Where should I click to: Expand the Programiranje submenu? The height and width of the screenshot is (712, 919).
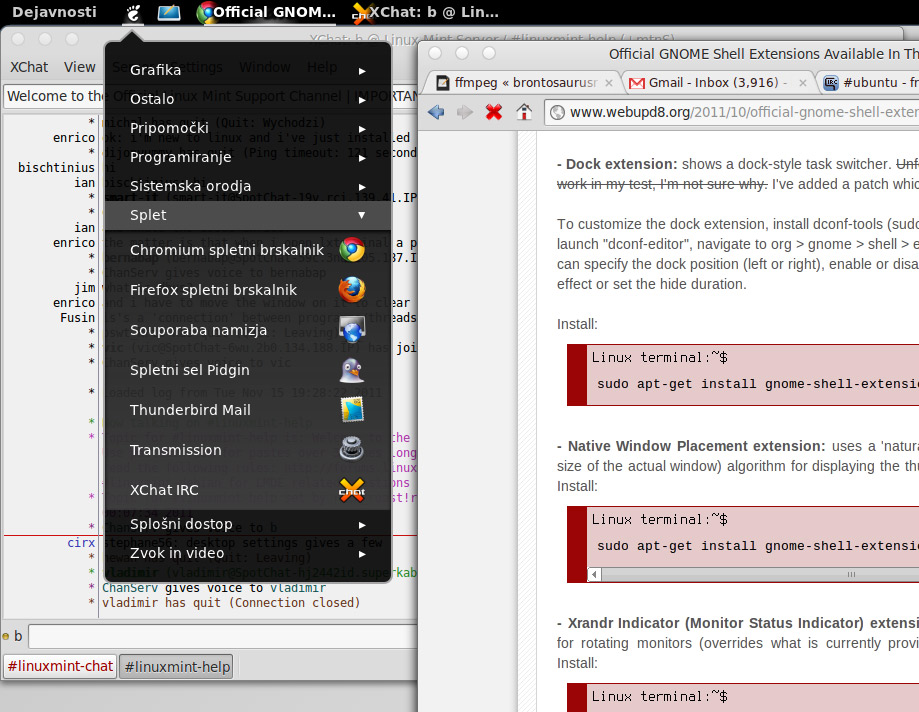pos(247,157)
